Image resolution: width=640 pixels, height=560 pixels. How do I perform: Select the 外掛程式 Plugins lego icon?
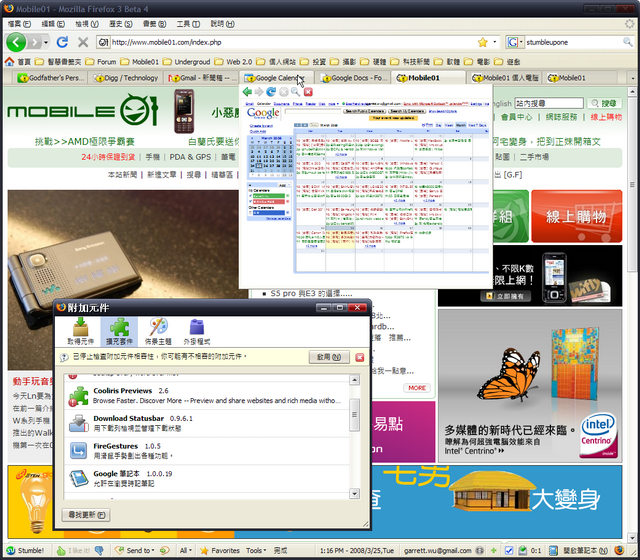point(197,331)
